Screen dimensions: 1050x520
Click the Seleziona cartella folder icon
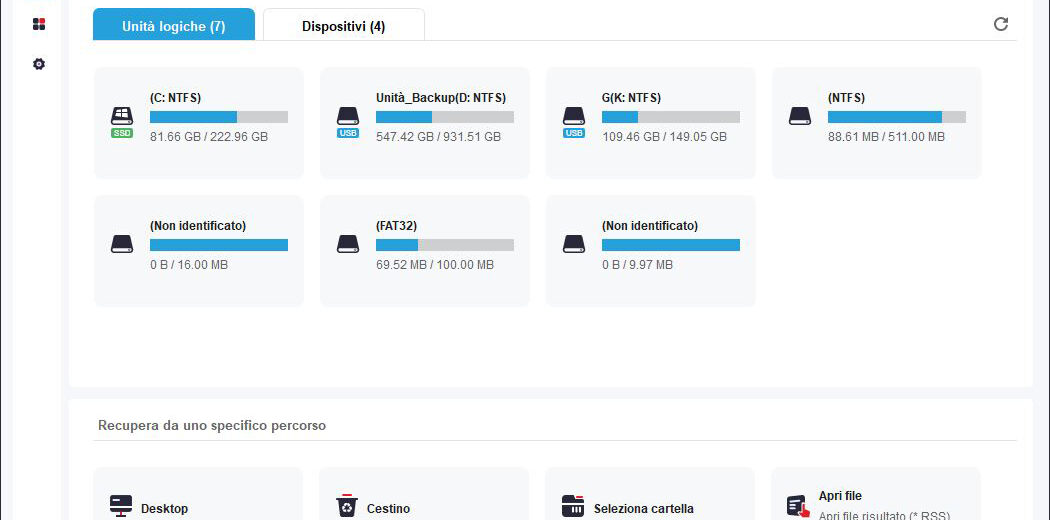click(573, 506)
